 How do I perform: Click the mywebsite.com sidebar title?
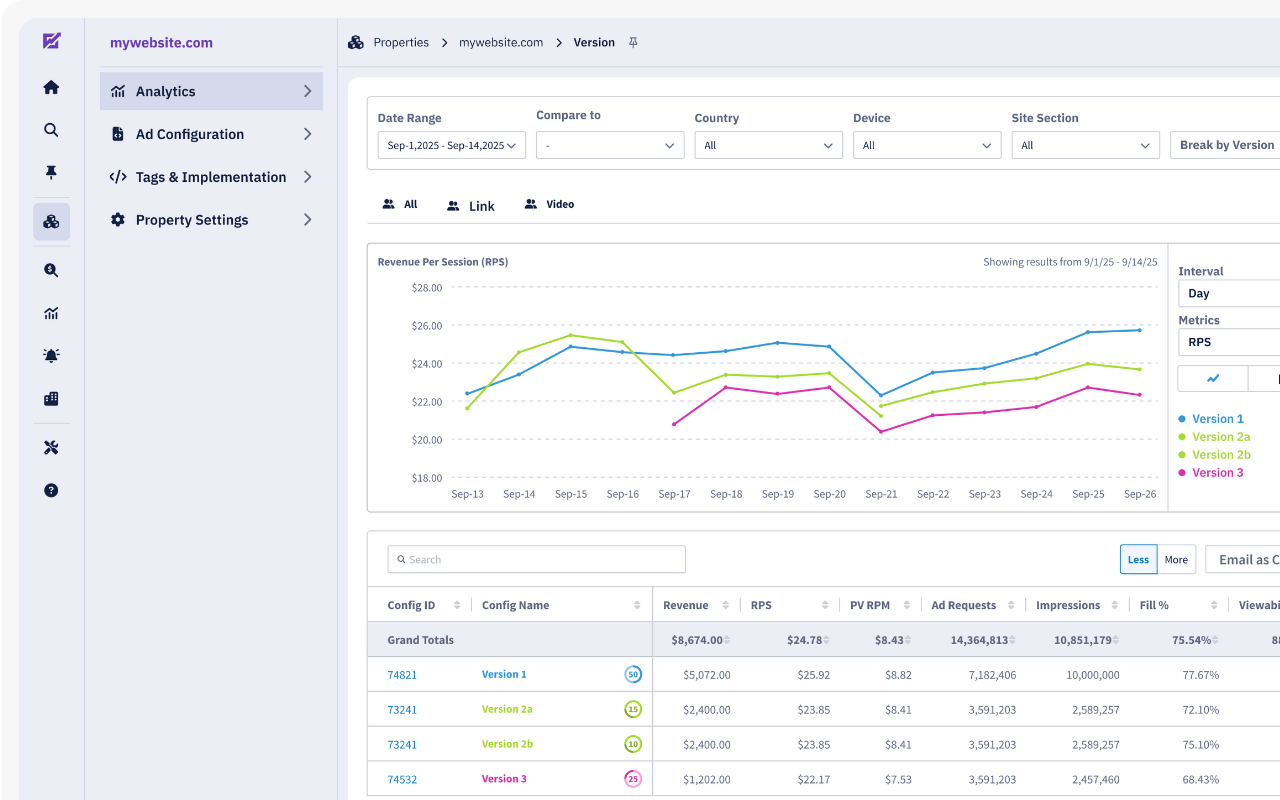coord(161,43)
